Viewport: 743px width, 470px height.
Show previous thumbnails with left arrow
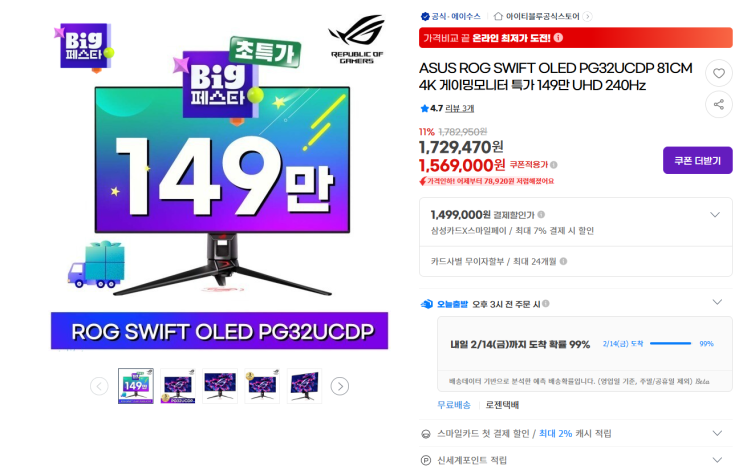click(99, 386)
